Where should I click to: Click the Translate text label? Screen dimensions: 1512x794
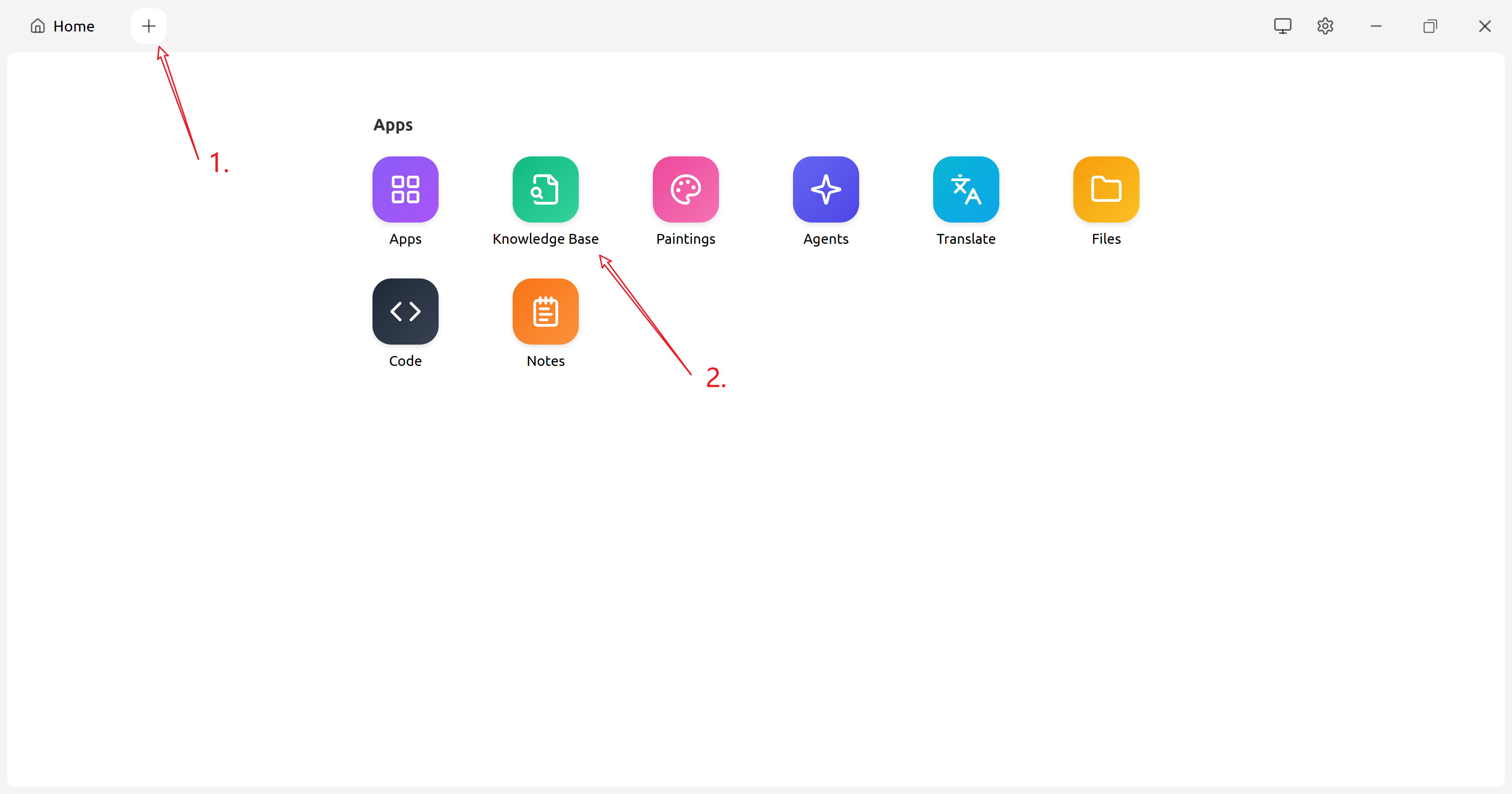[x=965, y=239]
